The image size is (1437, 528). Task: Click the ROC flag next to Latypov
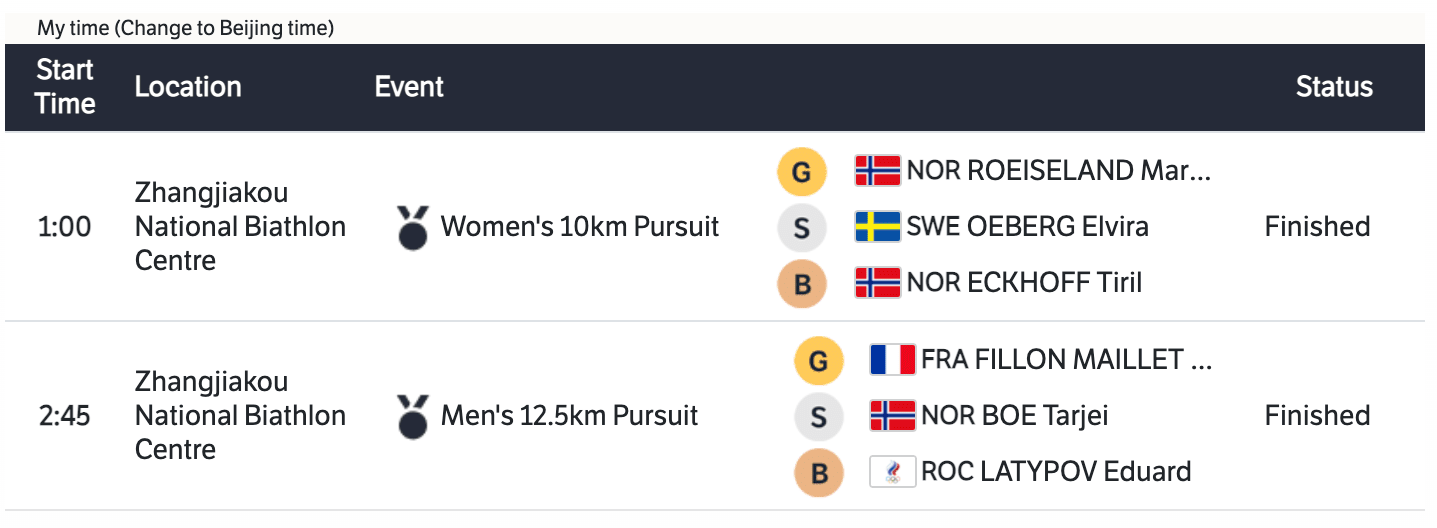click(x=892, y=471)
